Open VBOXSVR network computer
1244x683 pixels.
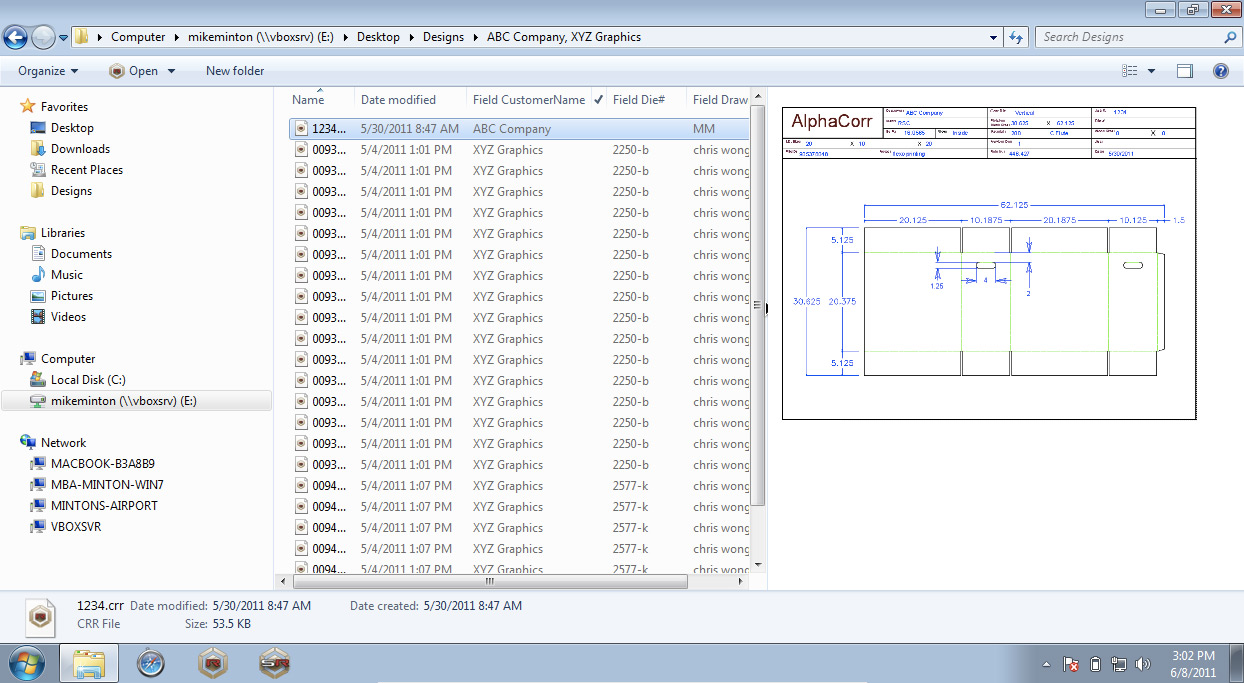pyautogui.click(x=76, y=527)
